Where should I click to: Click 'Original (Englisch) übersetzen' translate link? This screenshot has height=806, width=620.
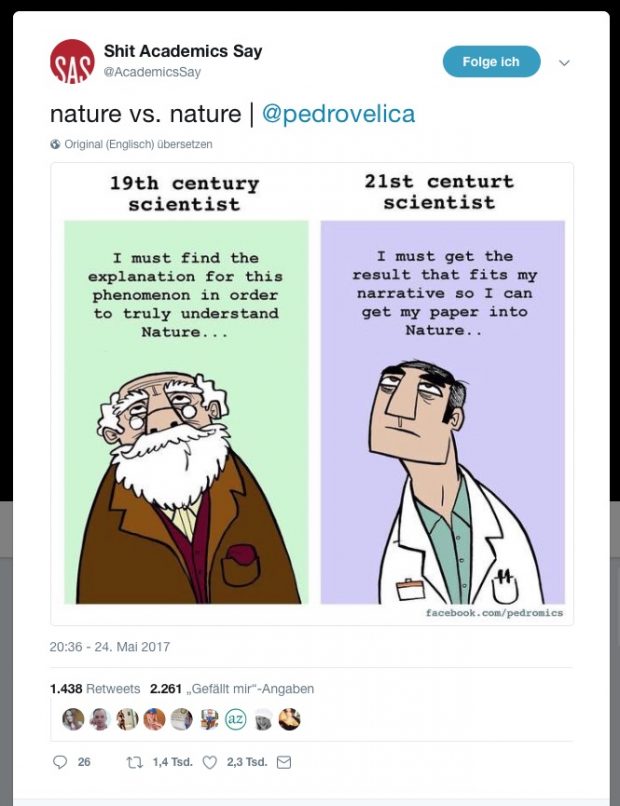pyautogui.click(x=138, y=144)
